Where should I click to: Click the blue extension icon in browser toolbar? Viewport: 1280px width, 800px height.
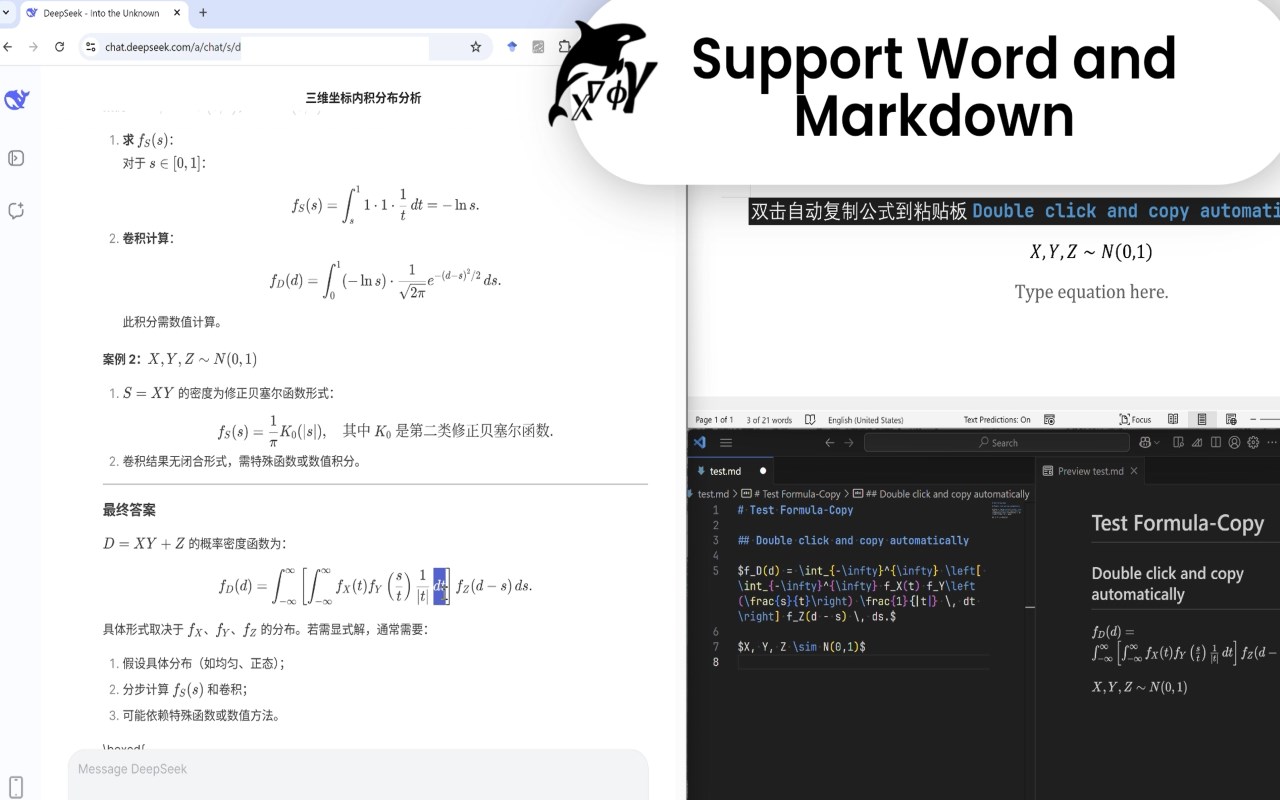[512, 47]
